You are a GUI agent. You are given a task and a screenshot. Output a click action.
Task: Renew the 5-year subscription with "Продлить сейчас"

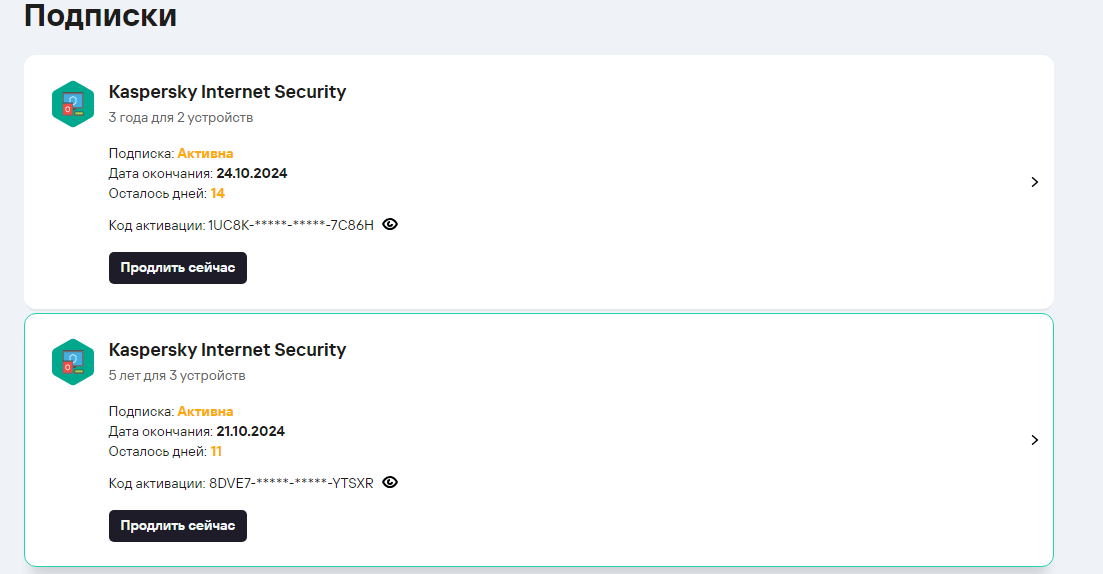pos(178,526)
